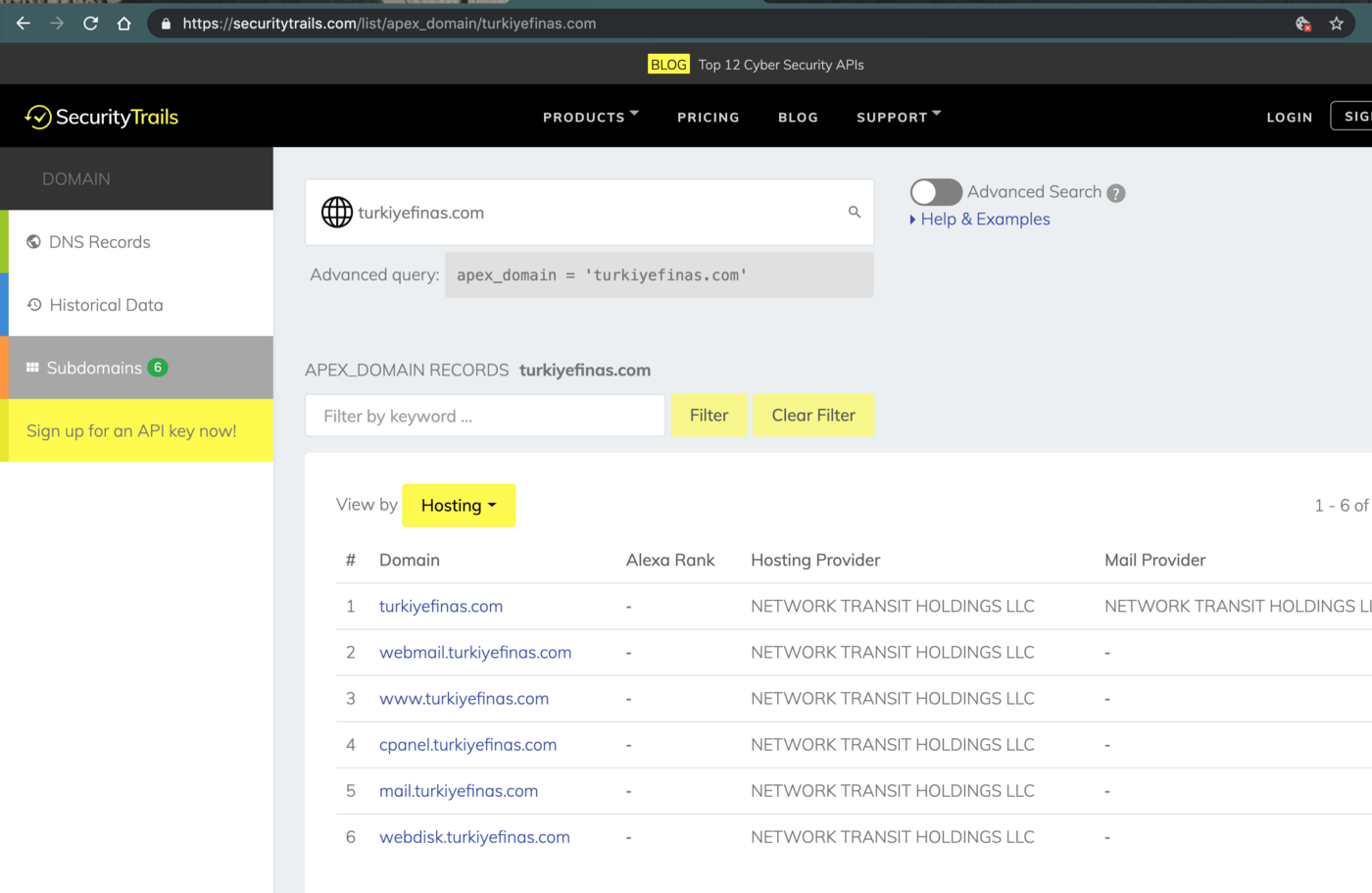
Task: Click the browser forward arrow
Action: coord(57,24)
